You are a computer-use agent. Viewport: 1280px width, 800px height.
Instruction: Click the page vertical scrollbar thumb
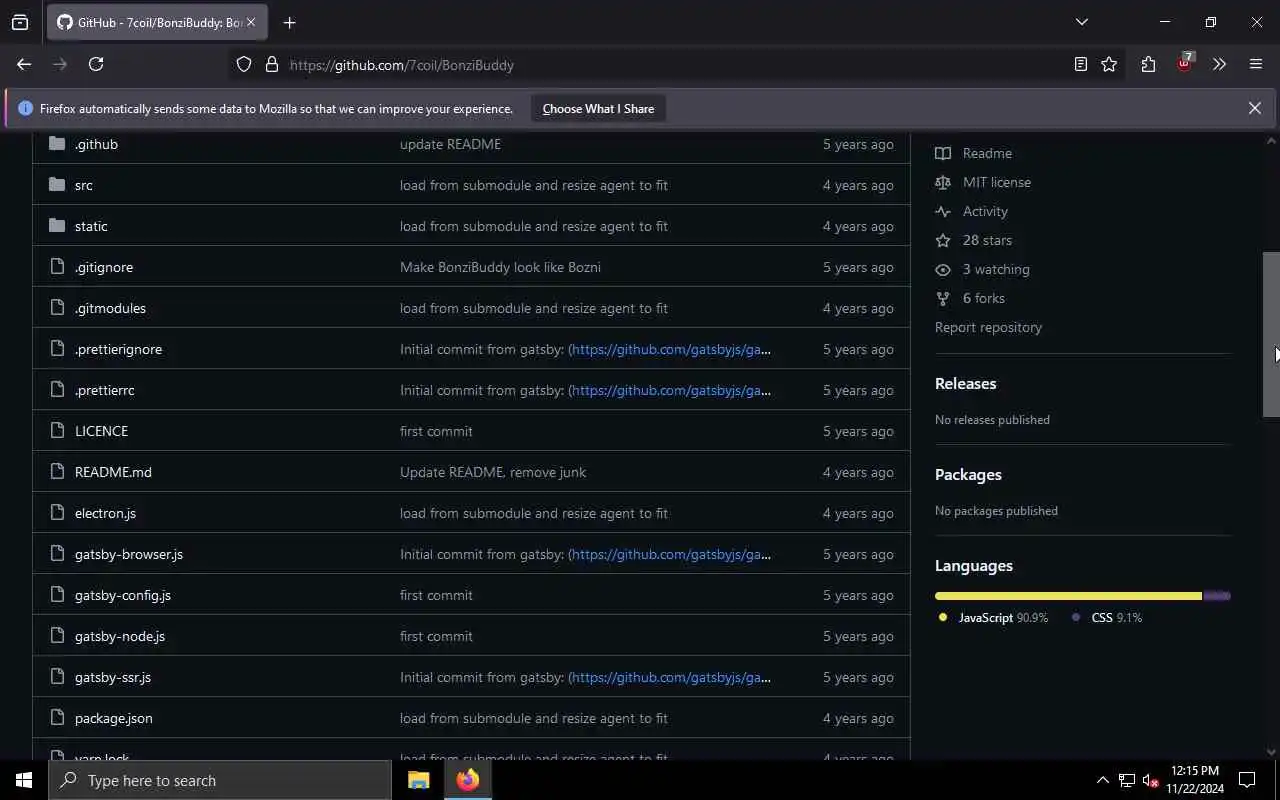click(x=1271, y=334)
